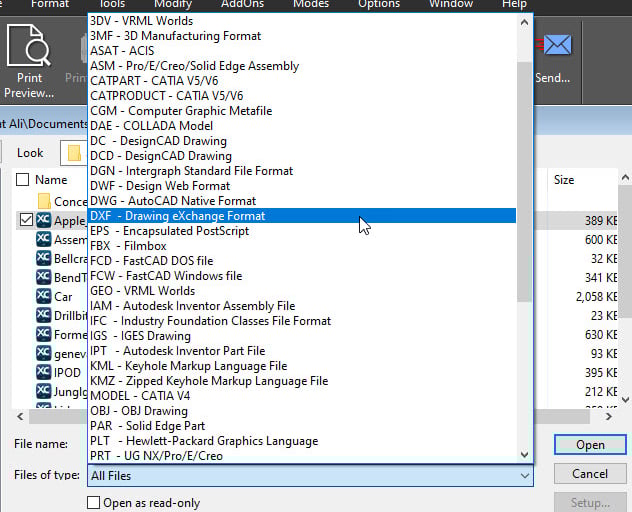Select DC - DesignCAD Drawing option
This screenshot has height=512, width=632.
pos(302,141)
